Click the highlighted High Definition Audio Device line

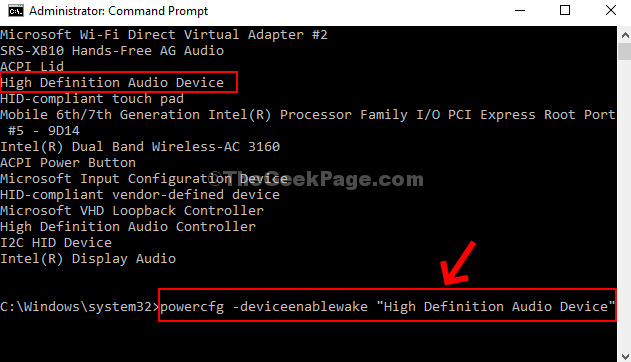(112, 83)
